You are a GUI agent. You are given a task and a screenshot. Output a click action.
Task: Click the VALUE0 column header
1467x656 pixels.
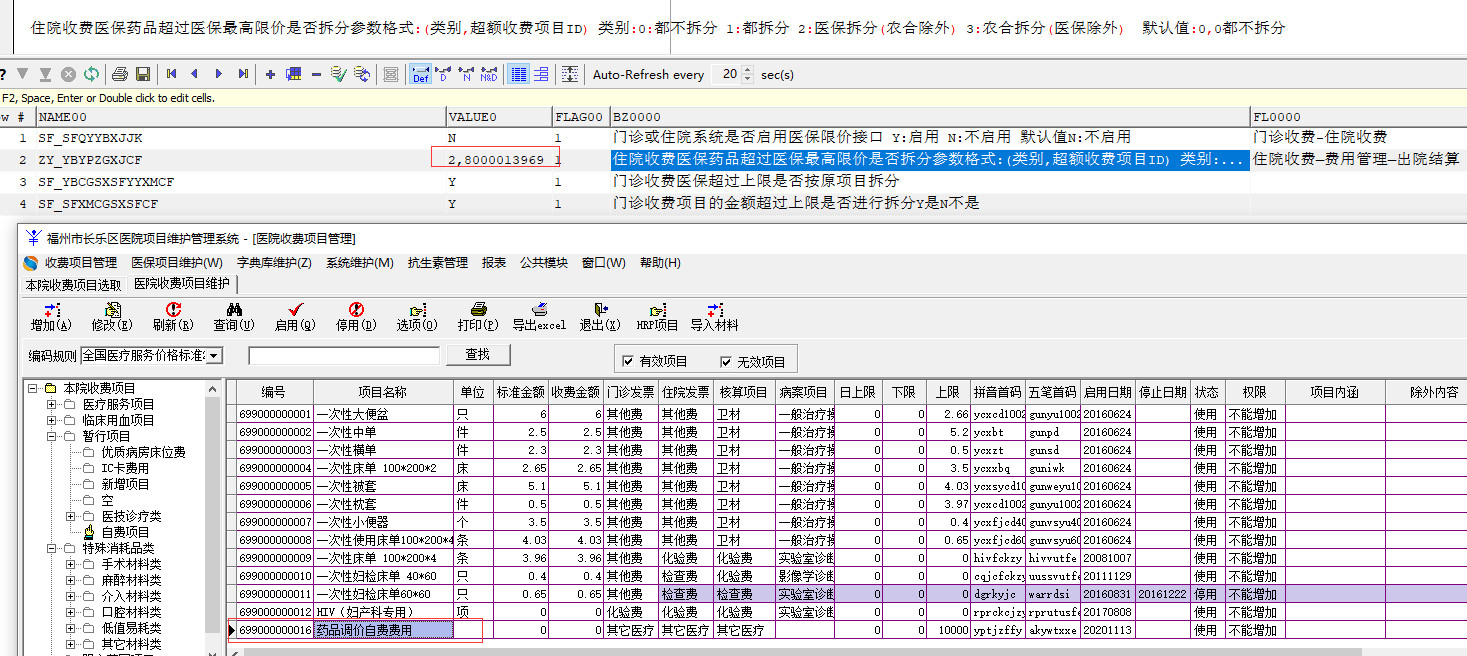(499, 117)
